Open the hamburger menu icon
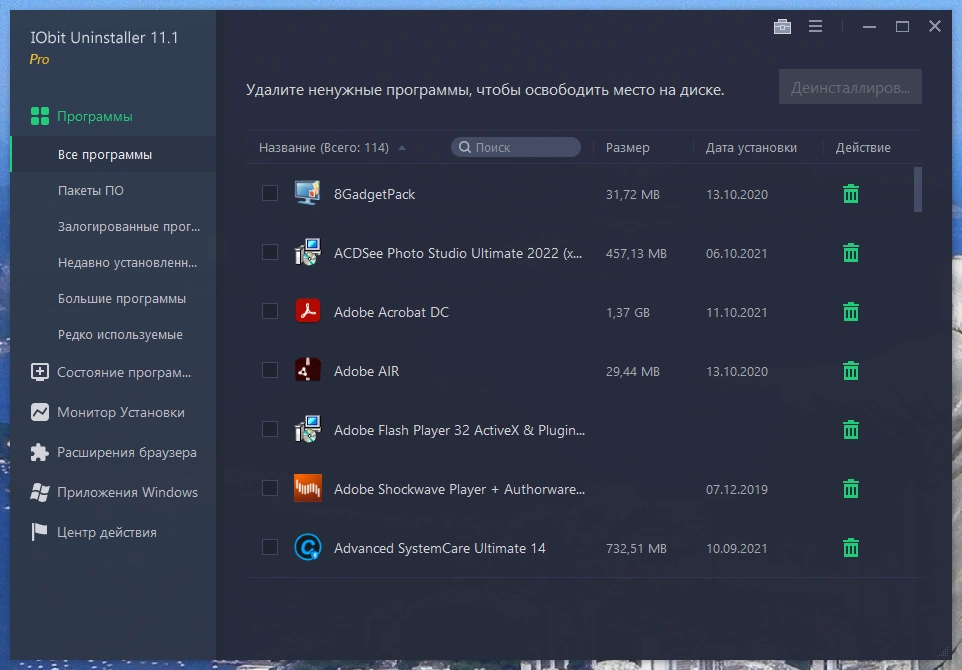Viewport: 962px width, 670px height. pos(815,26)
